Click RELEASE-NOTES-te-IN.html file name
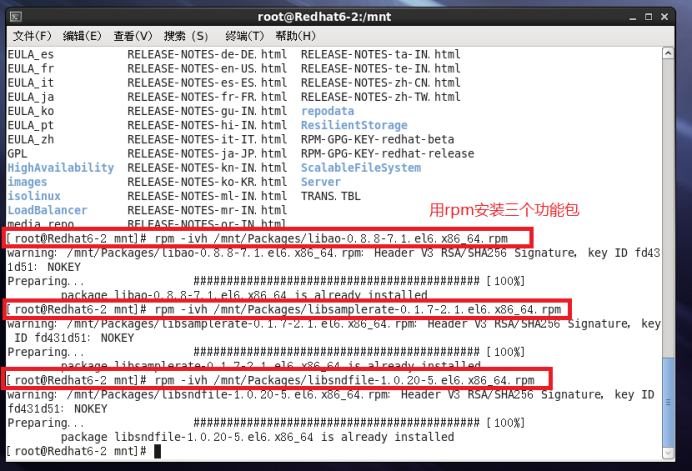This screenshot has width=692, height=471. point(381,68)
